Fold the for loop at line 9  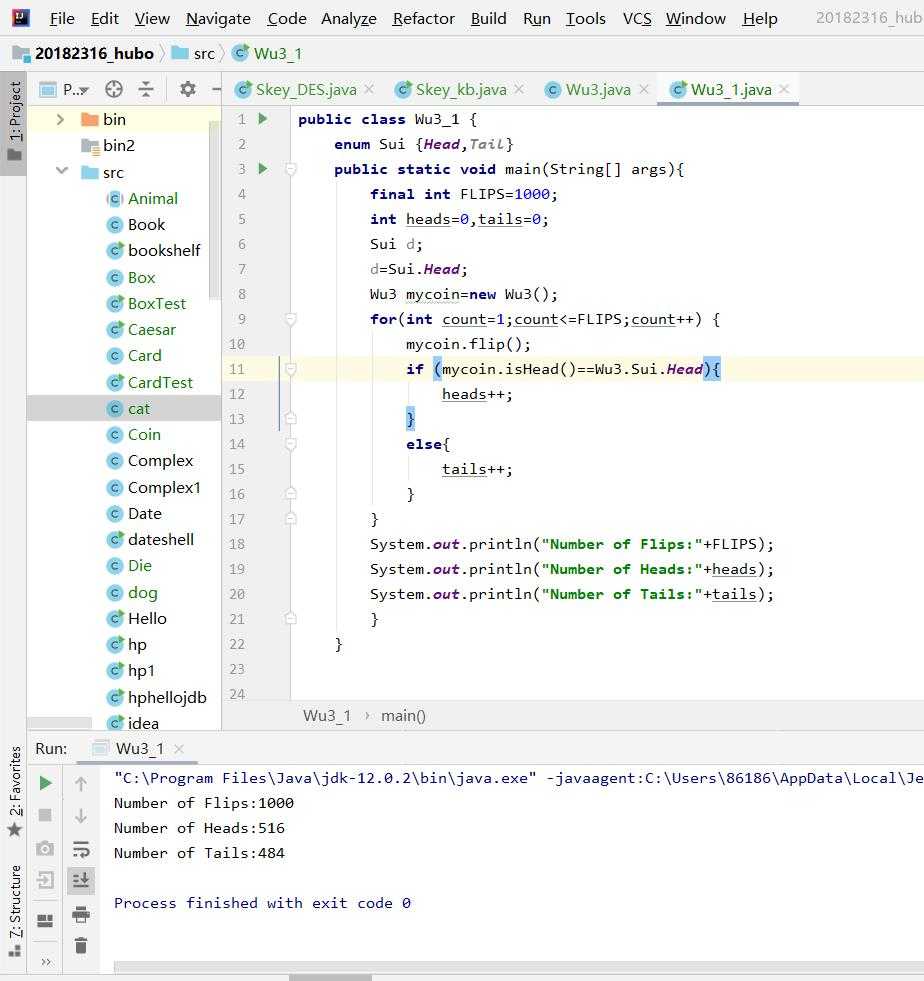(x=290, y=318)
